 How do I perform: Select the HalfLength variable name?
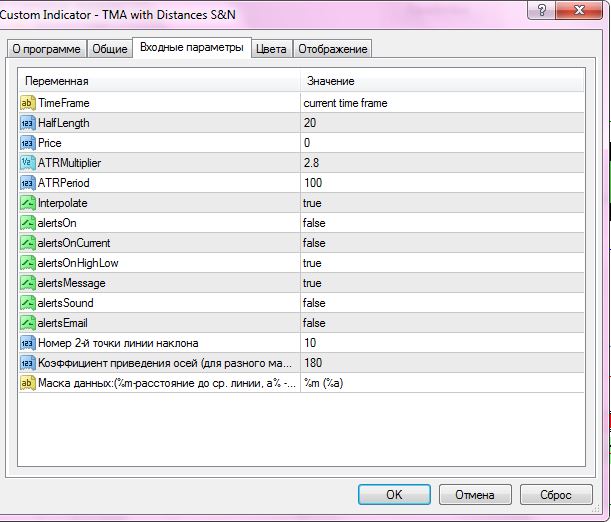(x=64, y=123)
